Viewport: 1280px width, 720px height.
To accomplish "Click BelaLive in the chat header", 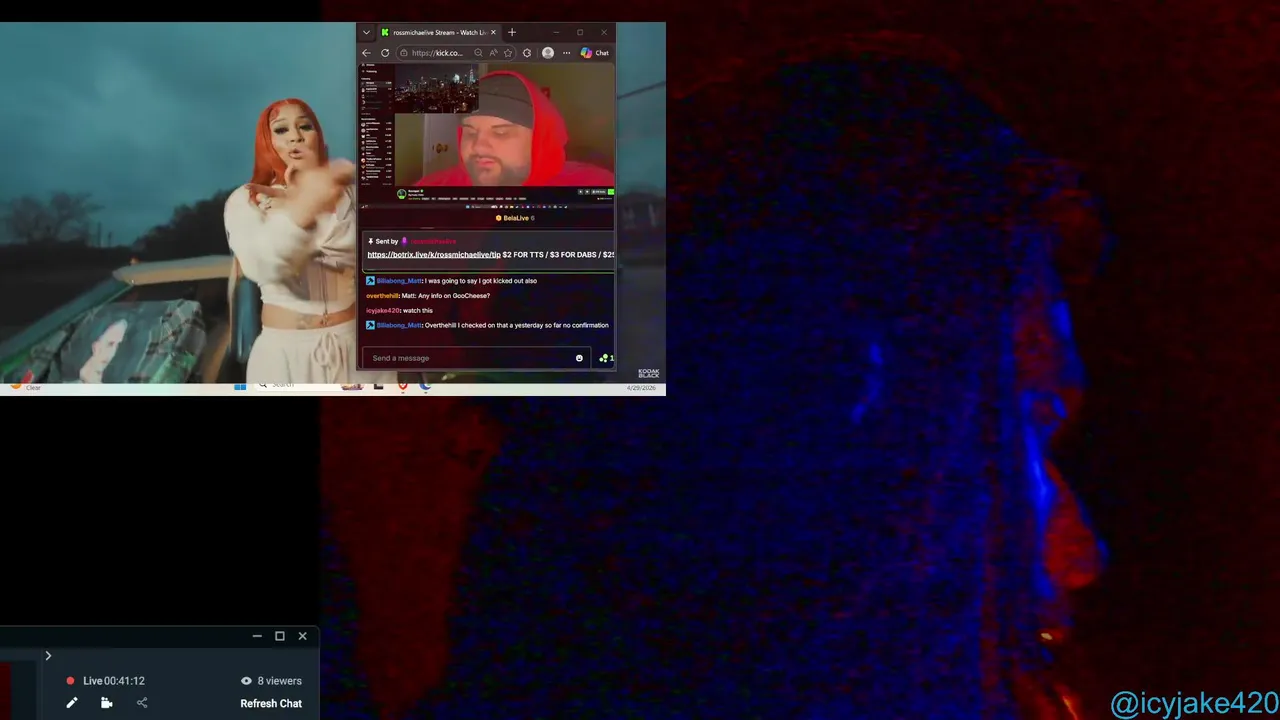I will point(515,218).
